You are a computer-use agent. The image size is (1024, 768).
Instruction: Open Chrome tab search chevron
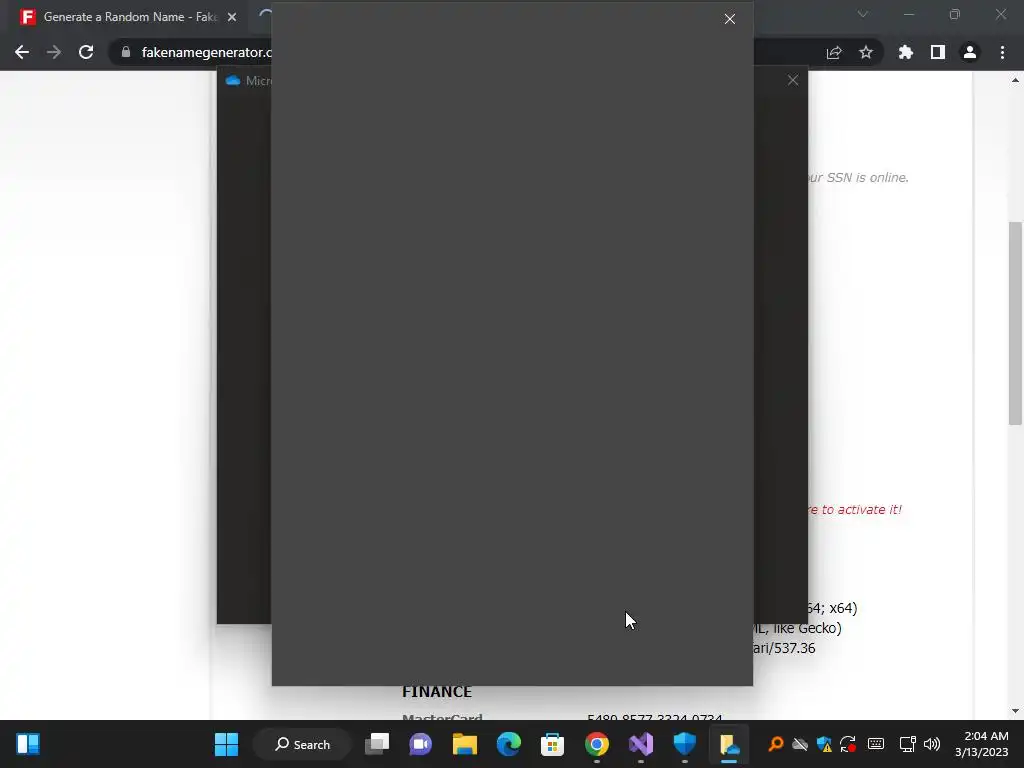(x=863, y=14)
